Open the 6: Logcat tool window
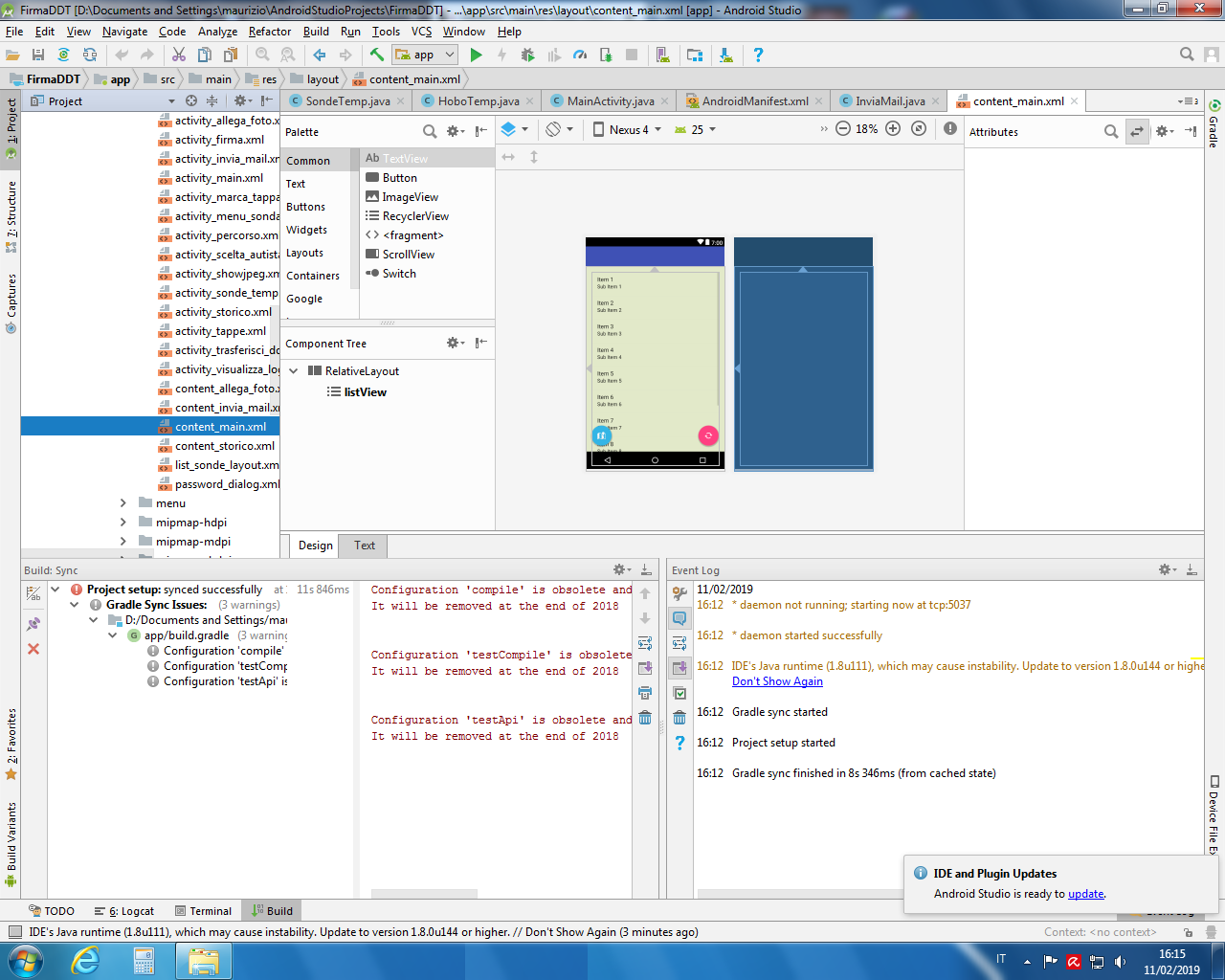Screen dimensions: 1225x980 coord(124,911)
